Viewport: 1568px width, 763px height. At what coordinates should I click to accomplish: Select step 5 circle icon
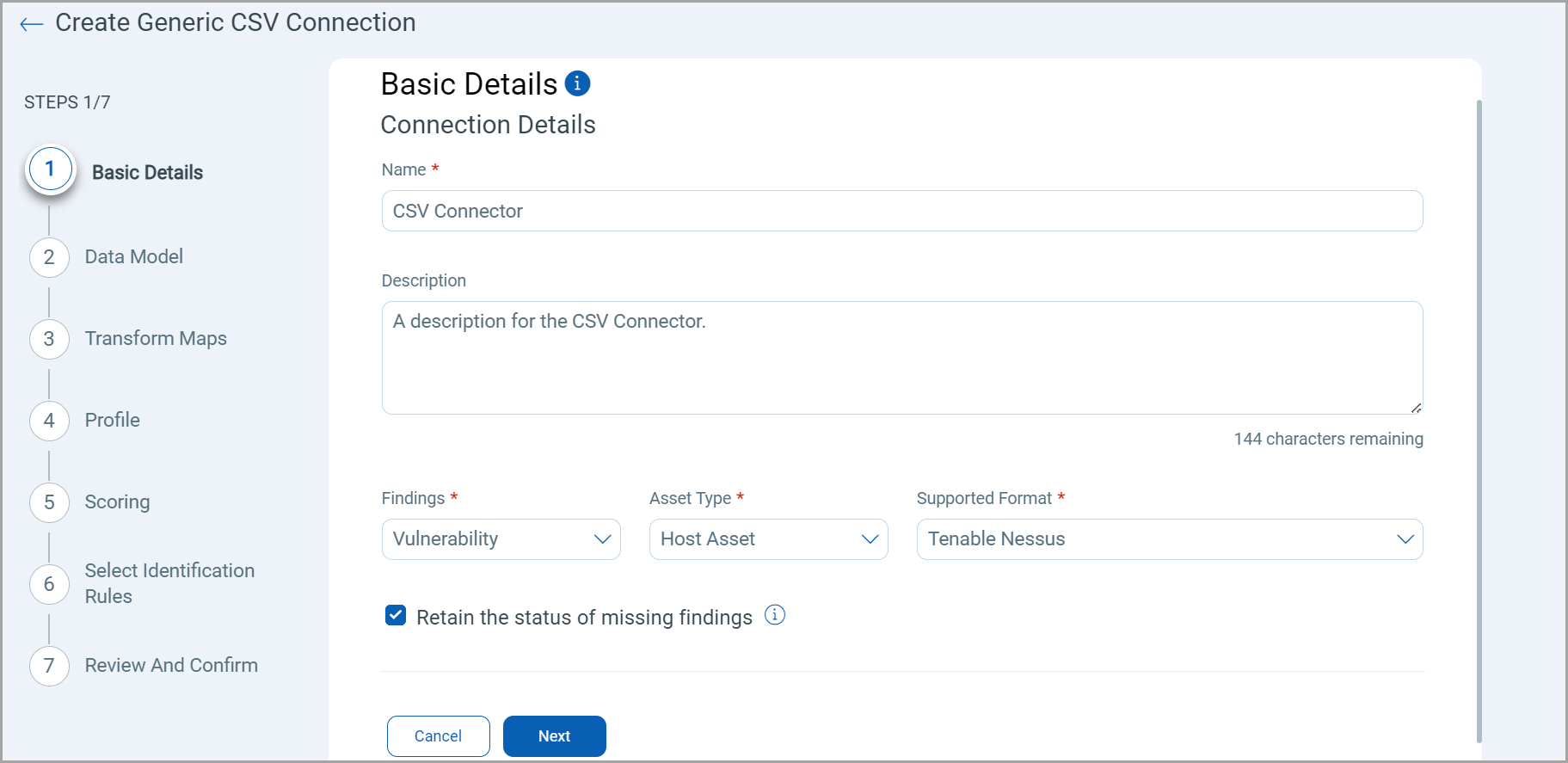(x=49, y=502)
